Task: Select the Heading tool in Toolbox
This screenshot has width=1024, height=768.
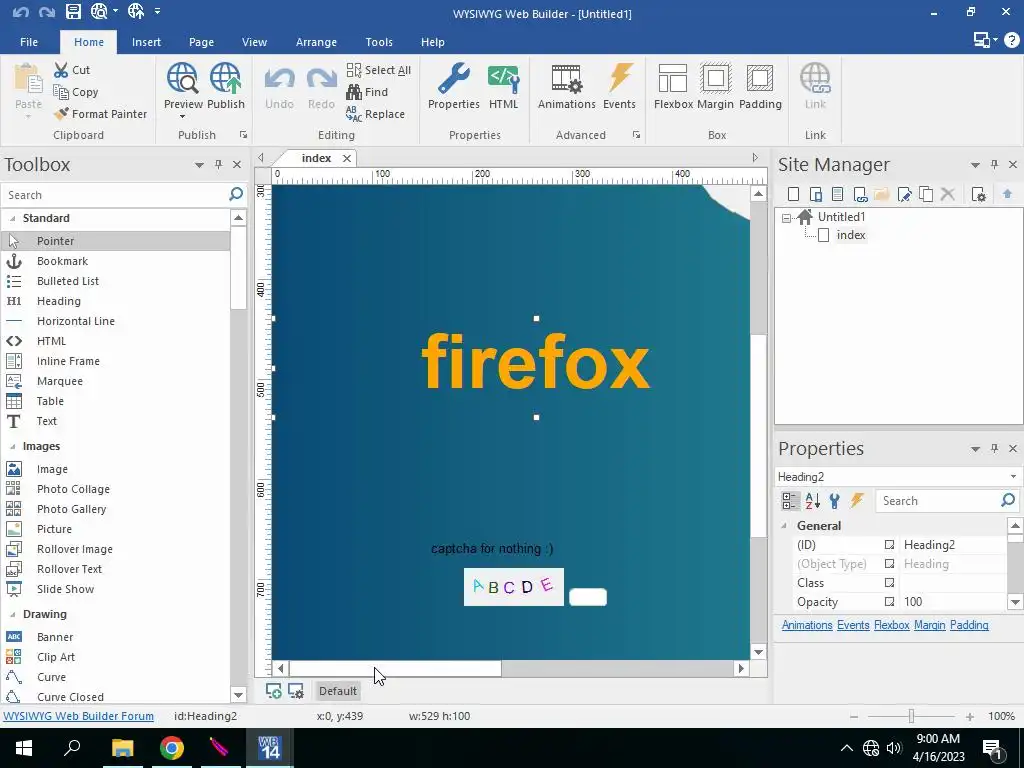Action: [116, 301]
